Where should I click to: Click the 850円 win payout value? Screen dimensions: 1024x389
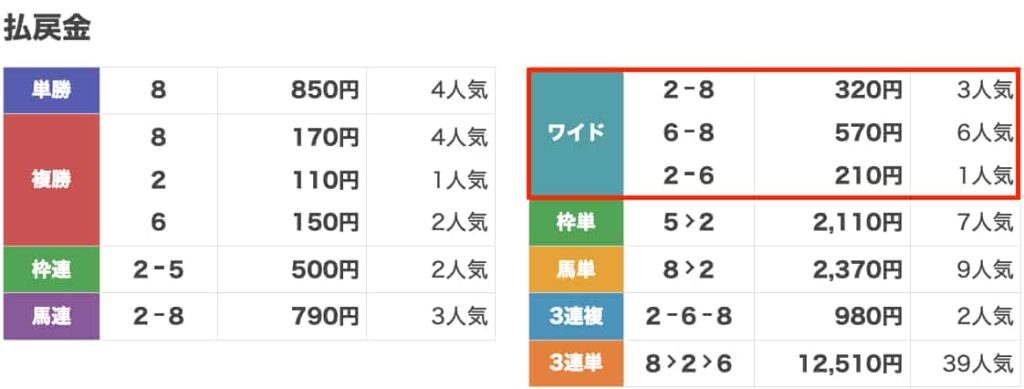pos(325,91)
